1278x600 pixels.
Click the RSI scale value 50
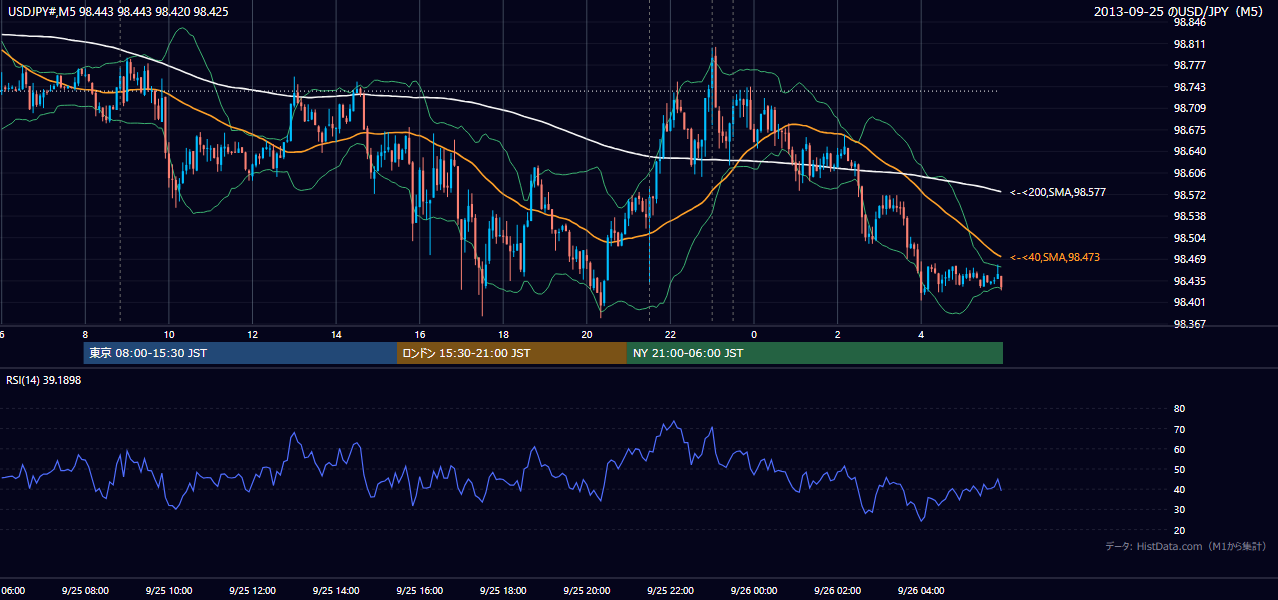pyautogui.click(x=1179, y=469)
